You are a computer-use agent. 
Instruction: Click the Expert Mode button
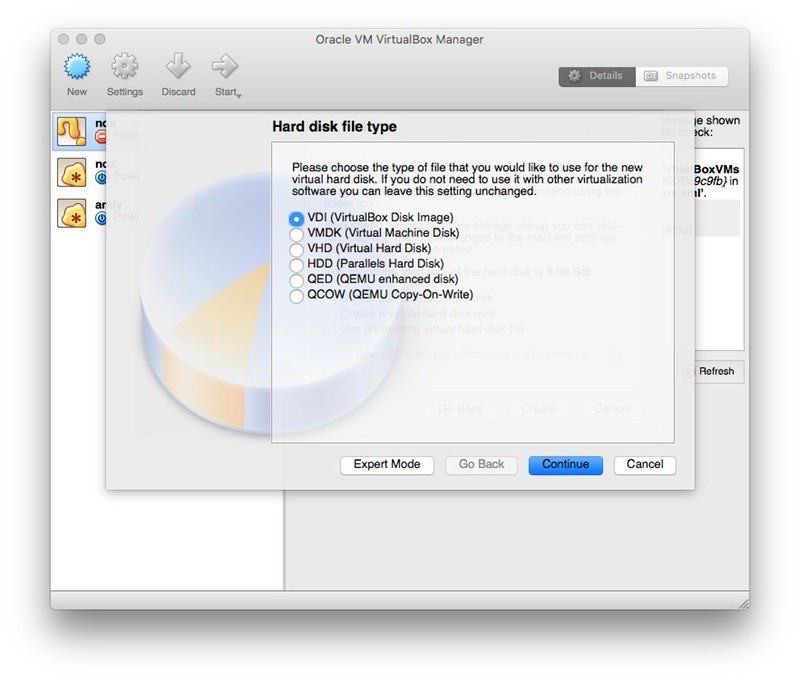point(387,465)
